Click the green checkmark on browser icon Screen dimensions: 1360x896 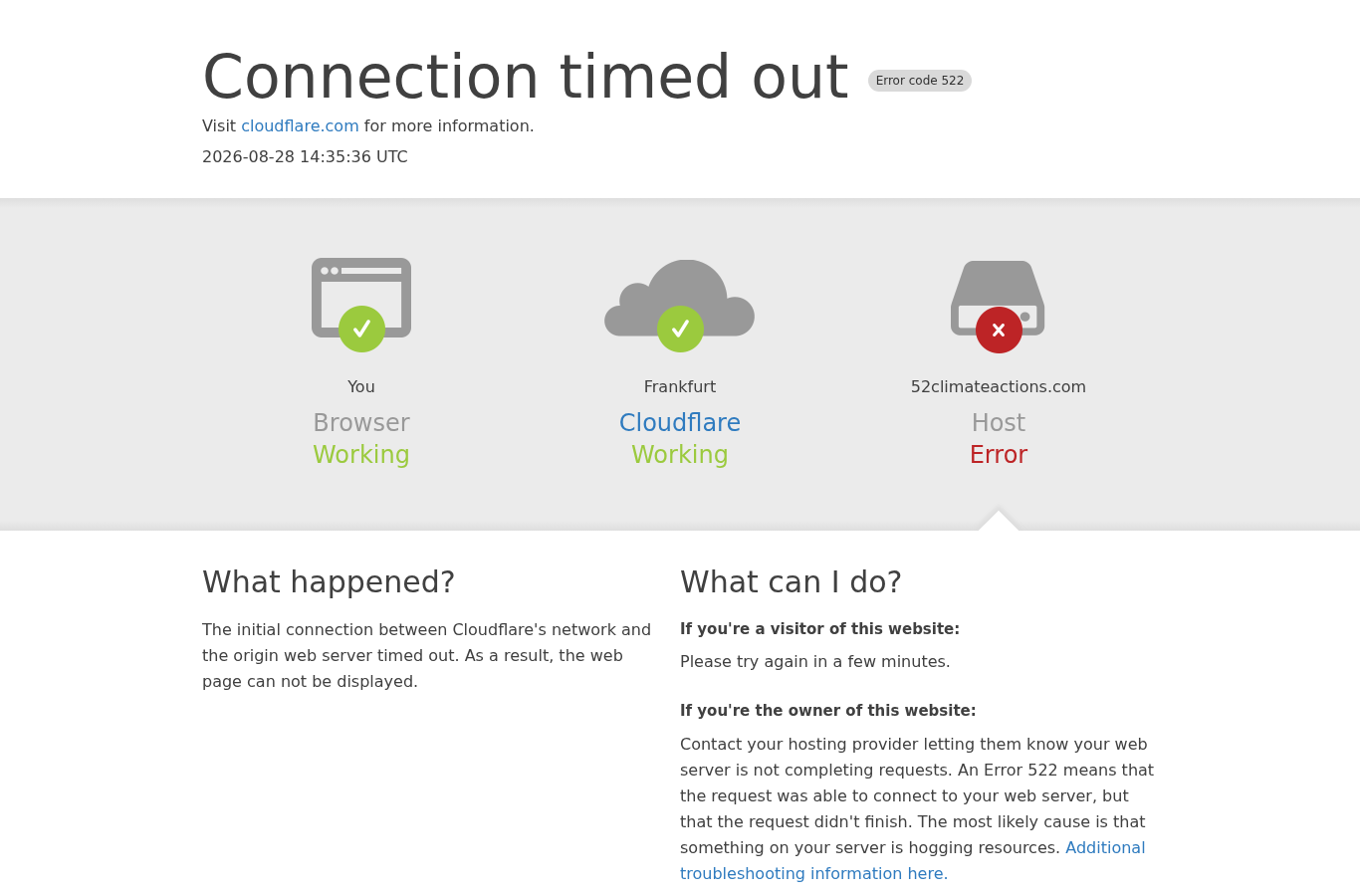pos(361,329)
